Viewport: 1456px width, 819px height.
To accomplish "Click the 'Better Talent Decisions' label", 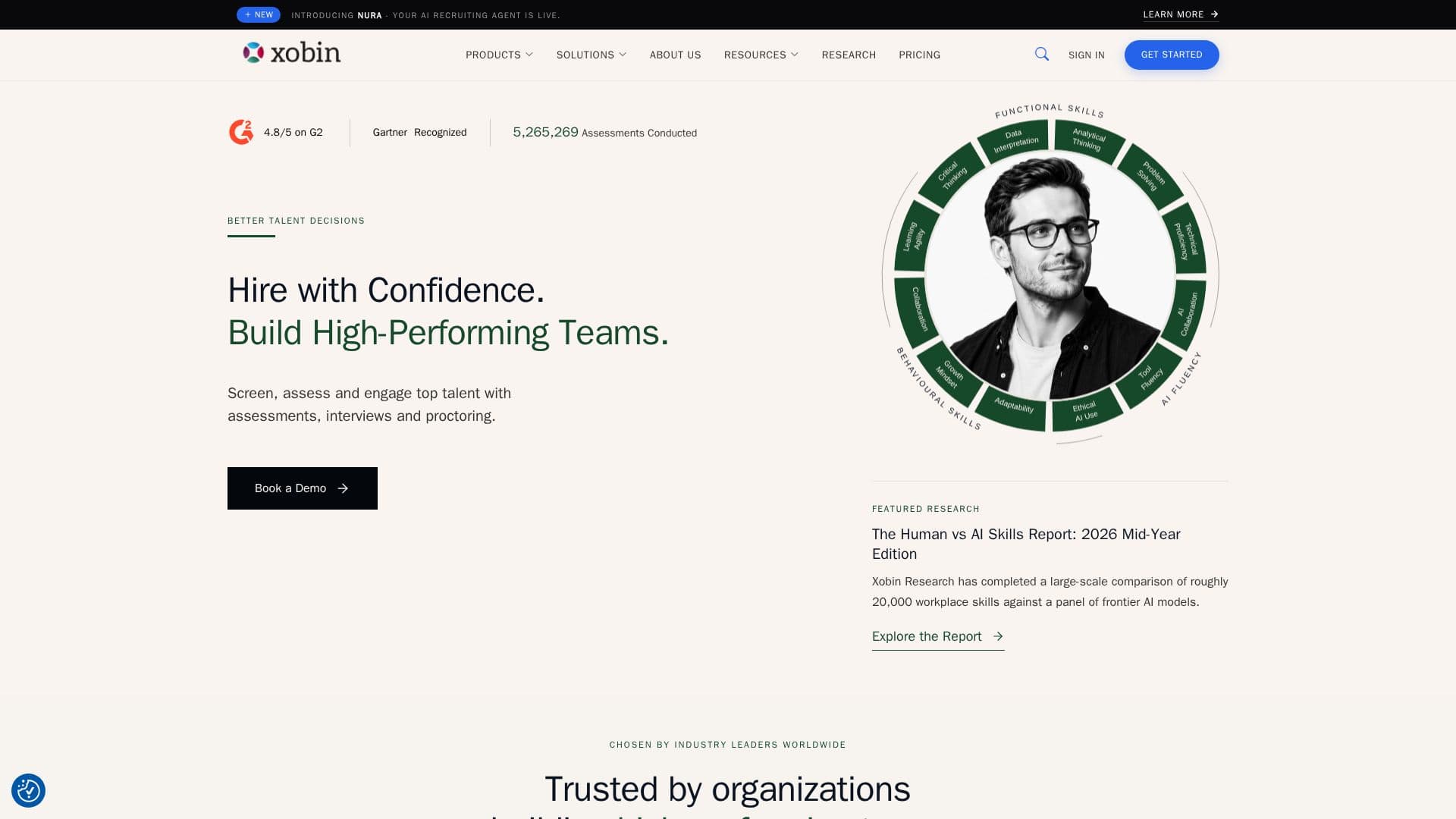I will tap(296, 221).
